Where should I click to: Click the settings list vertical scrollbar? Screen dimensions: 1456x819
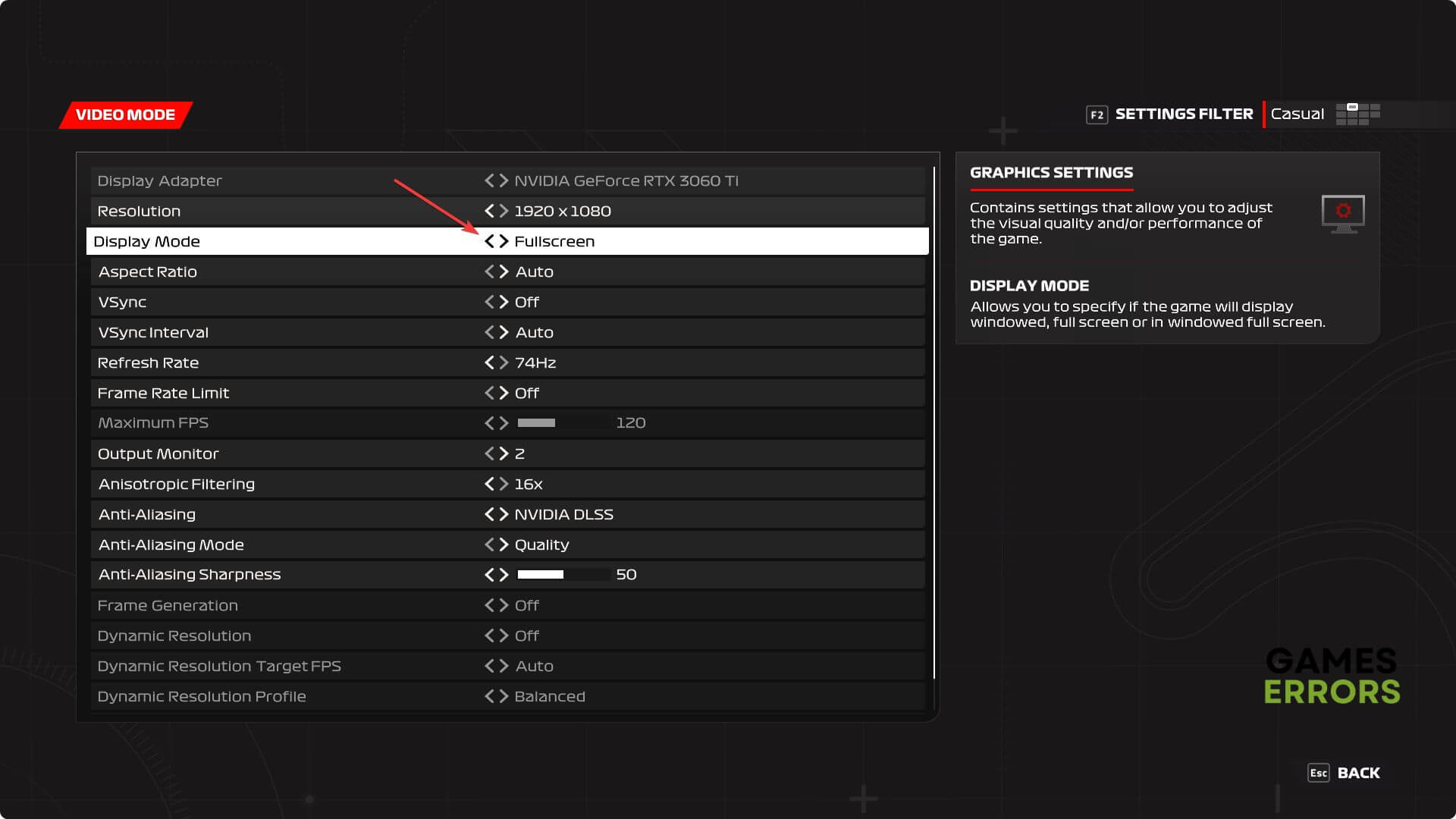[x=934, y=422]
